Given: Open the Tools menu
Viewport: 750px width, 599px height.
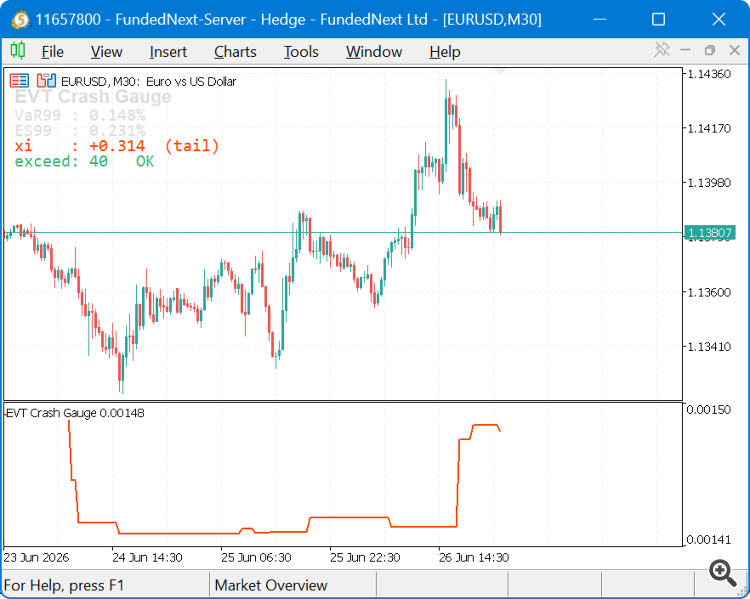Looking at the screenshot, I should click(x=301, y=52).
